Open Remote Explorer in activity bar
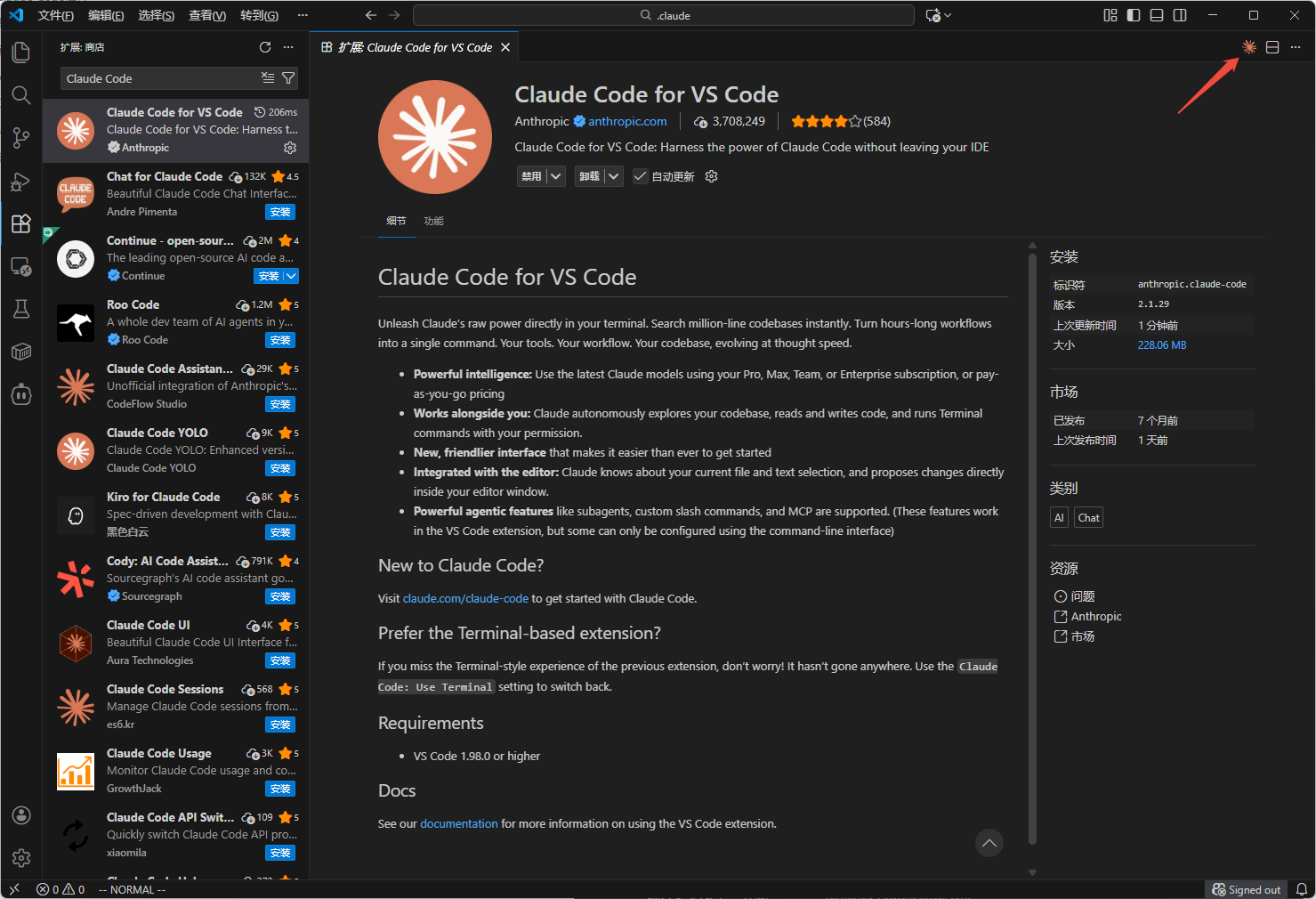The image size is (1316, 899). coord(21,266)
